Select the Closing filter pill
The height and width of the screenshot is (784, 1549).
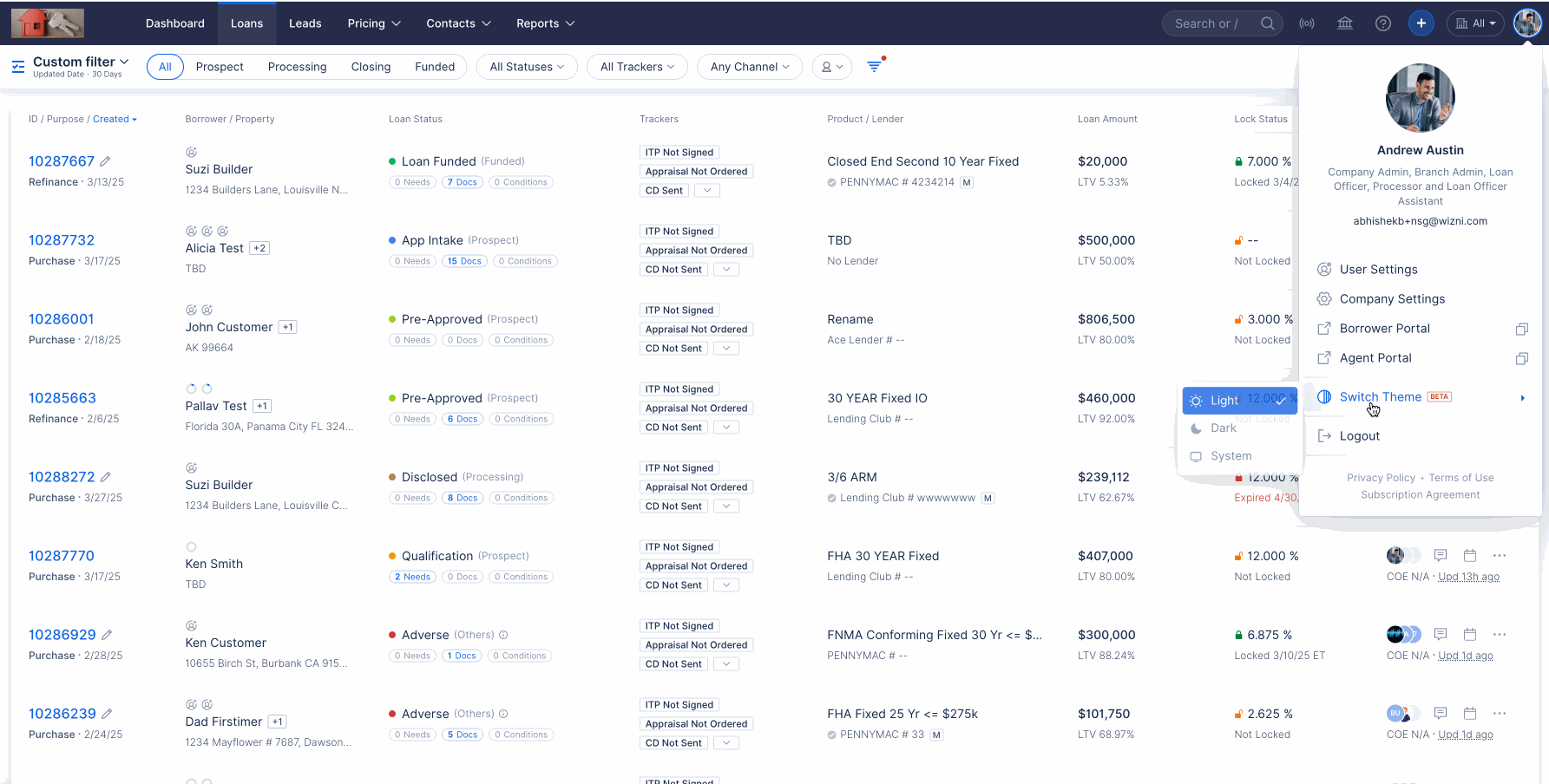371,67
